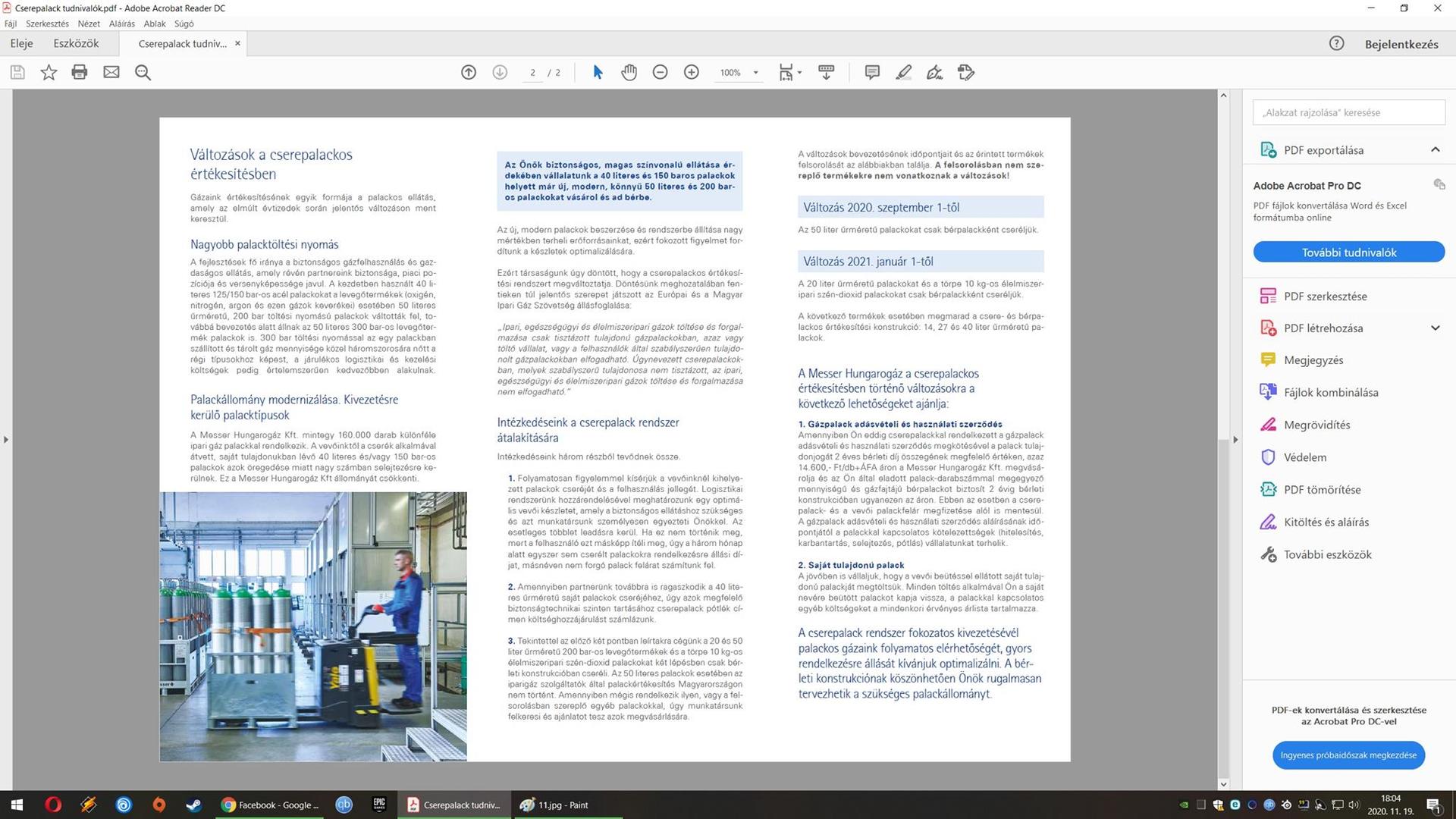Open the Szerkesztés menu
Screen dimensions: 1456x819
click(47, 24)
